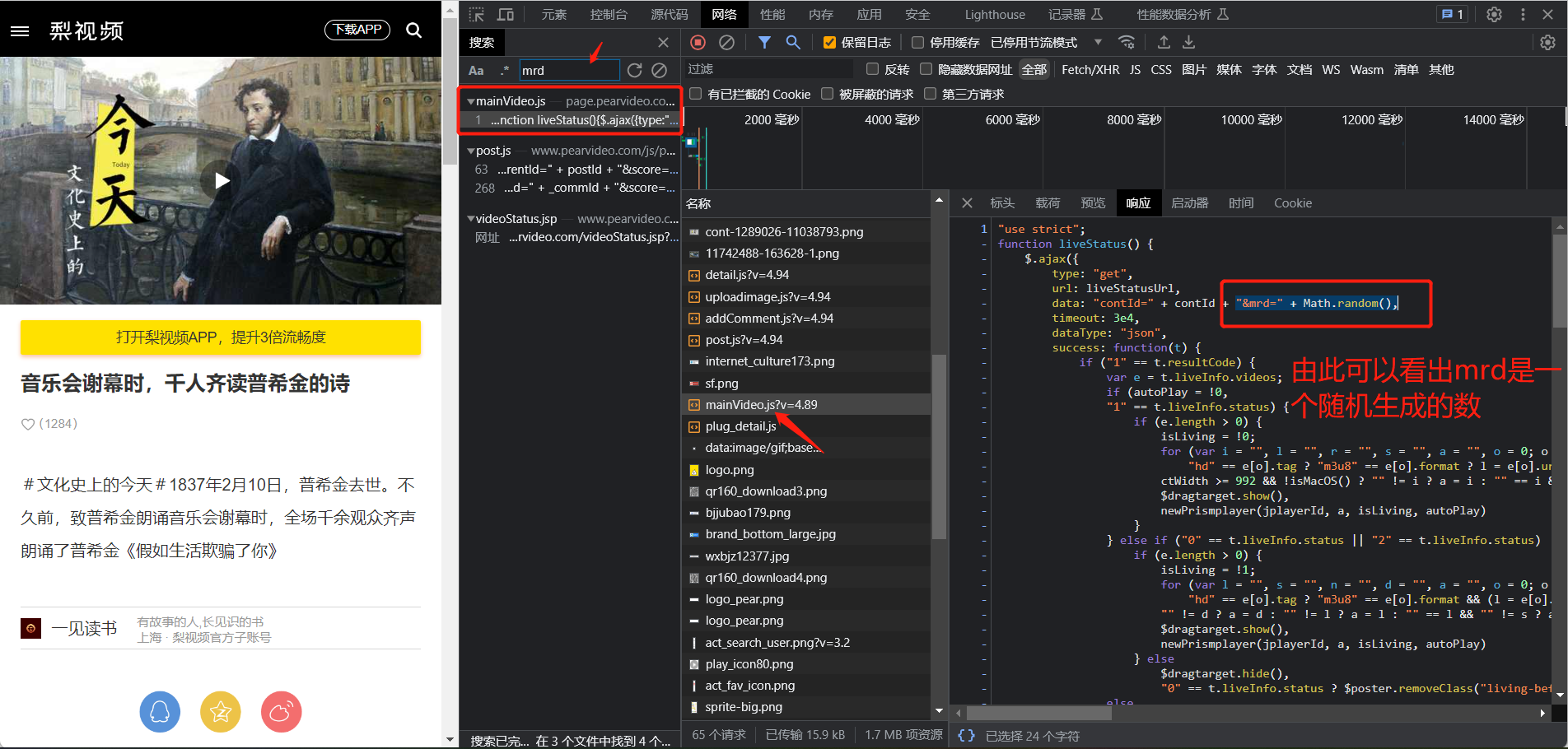This screenshot has height=749, width=1568.
Task: Click the search input containing mrd
Action: [x=569, y=71]
